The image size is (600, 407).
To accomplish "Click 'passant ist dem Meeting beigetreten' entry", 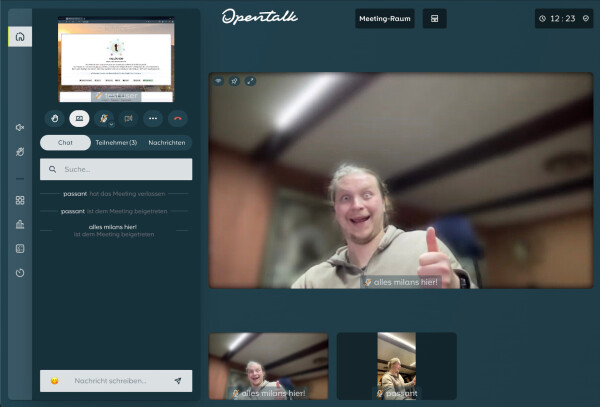I will pyautogui.click(x=114, y=211).
